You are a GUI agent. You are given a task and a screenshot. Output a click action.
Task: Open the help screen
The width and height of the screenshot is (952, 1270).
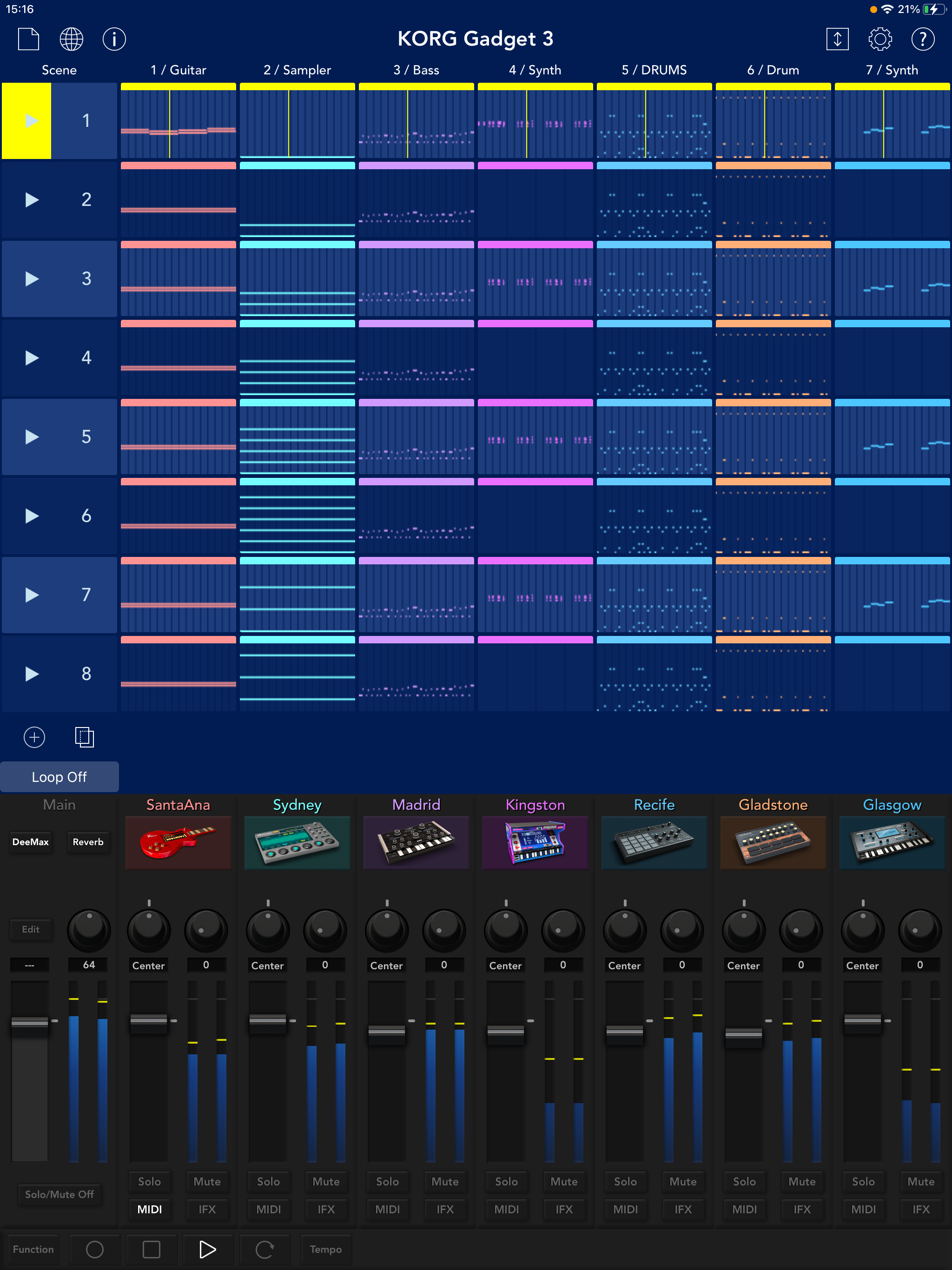pos(923,39)
